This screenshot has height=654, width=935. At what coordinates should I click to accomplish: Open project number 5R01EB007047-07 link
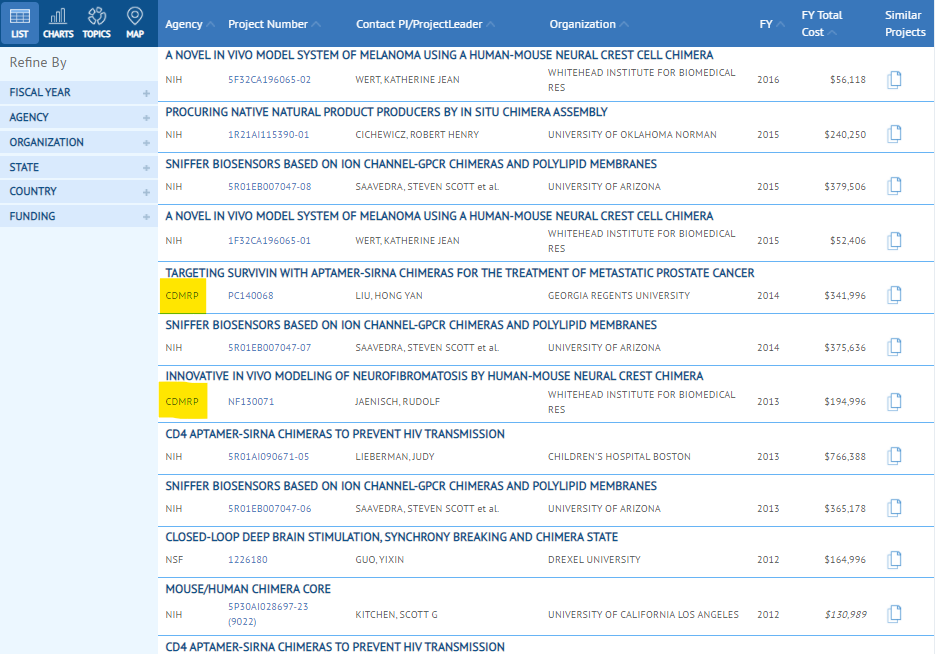click(270, 348)
